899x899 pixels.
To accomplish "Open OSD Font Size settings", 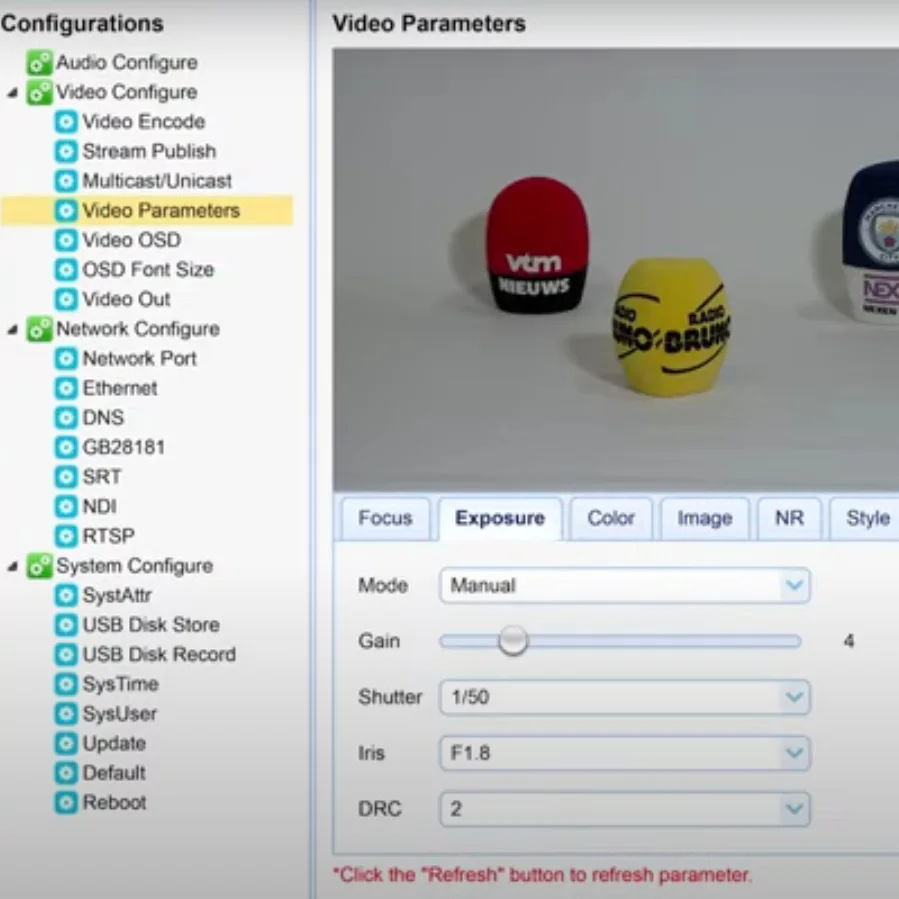I will point(148,269).
